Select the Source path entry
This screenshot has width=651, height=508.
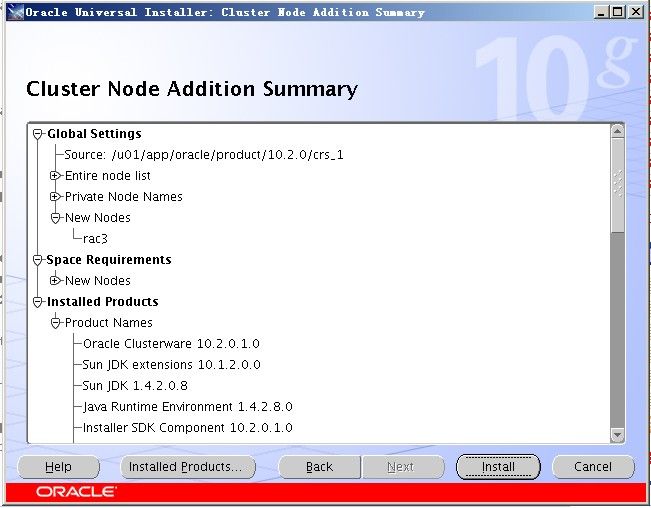pyautogui.click(x=204, y=155)
